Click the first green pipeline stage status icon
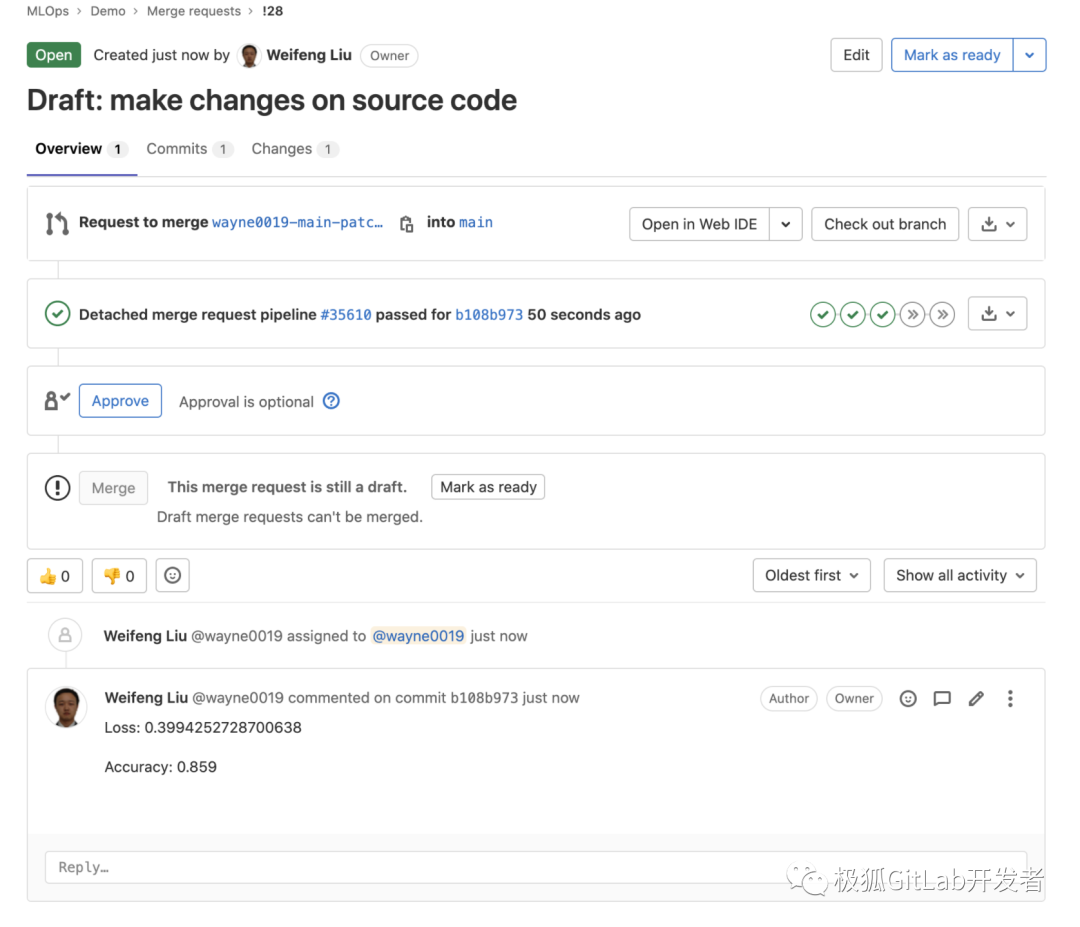Screen dimensions: 1080x927 click(x=822, y=314)
